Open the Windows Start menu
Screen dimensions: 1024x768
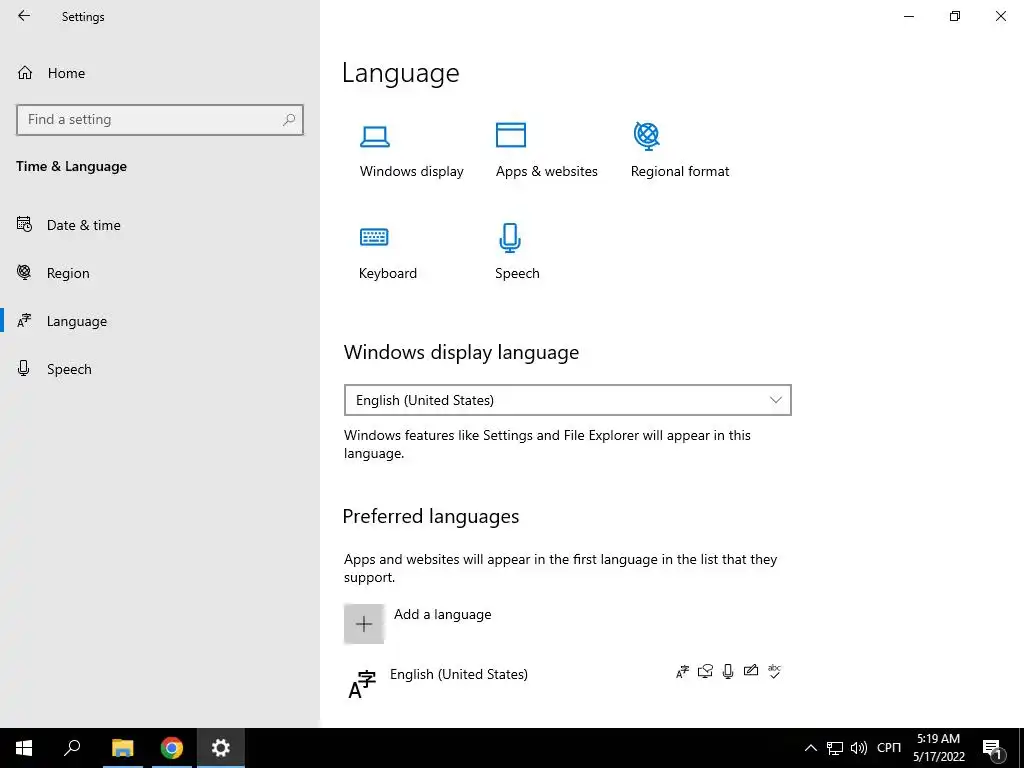click(x=24, y=748)
